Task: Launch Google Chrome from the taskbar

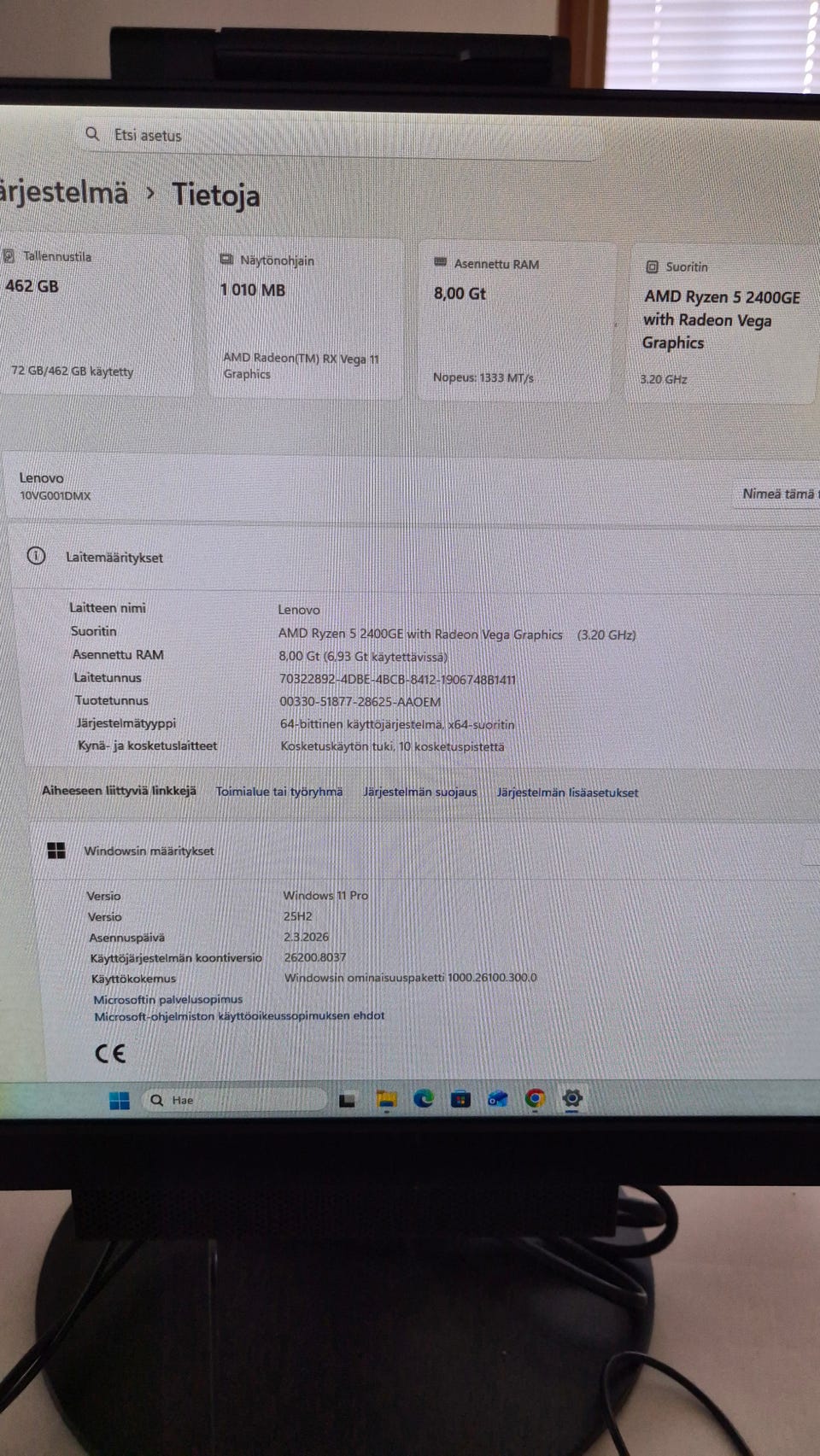Action: coord(535,1098)
